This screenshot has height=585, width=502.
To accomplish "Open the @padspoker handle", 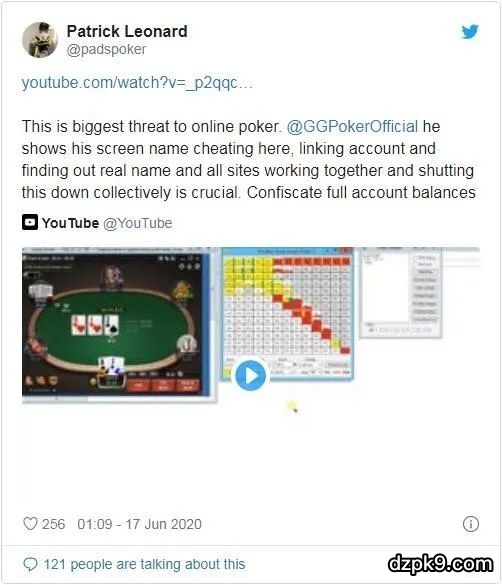I will coord(106,49).
